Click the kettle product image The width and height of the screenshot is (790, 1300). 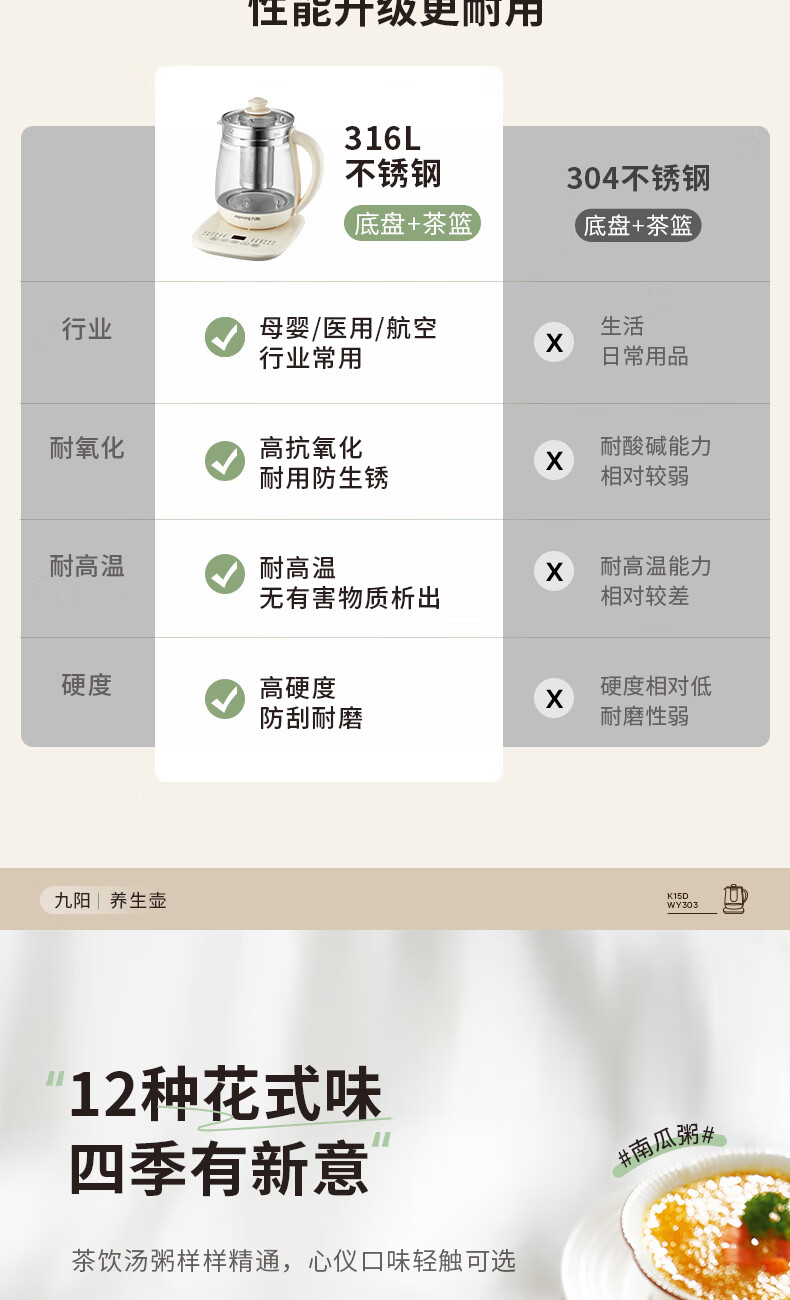(x=258, y=182)
